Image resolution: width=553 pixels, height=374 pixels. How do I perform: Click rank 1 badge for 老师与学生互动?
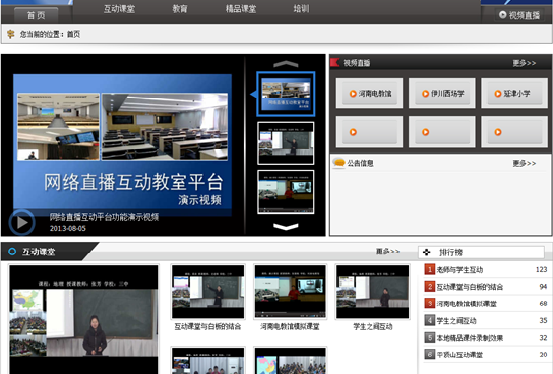[430, 270]
